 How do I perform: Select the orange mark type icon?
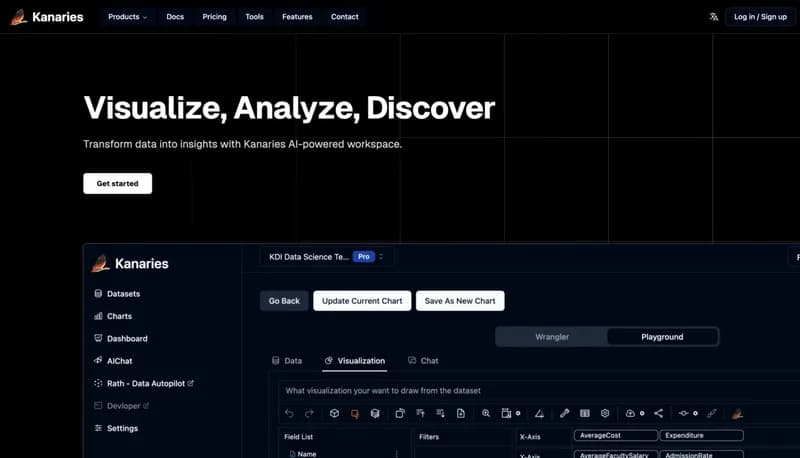click(x=355, y=413)
